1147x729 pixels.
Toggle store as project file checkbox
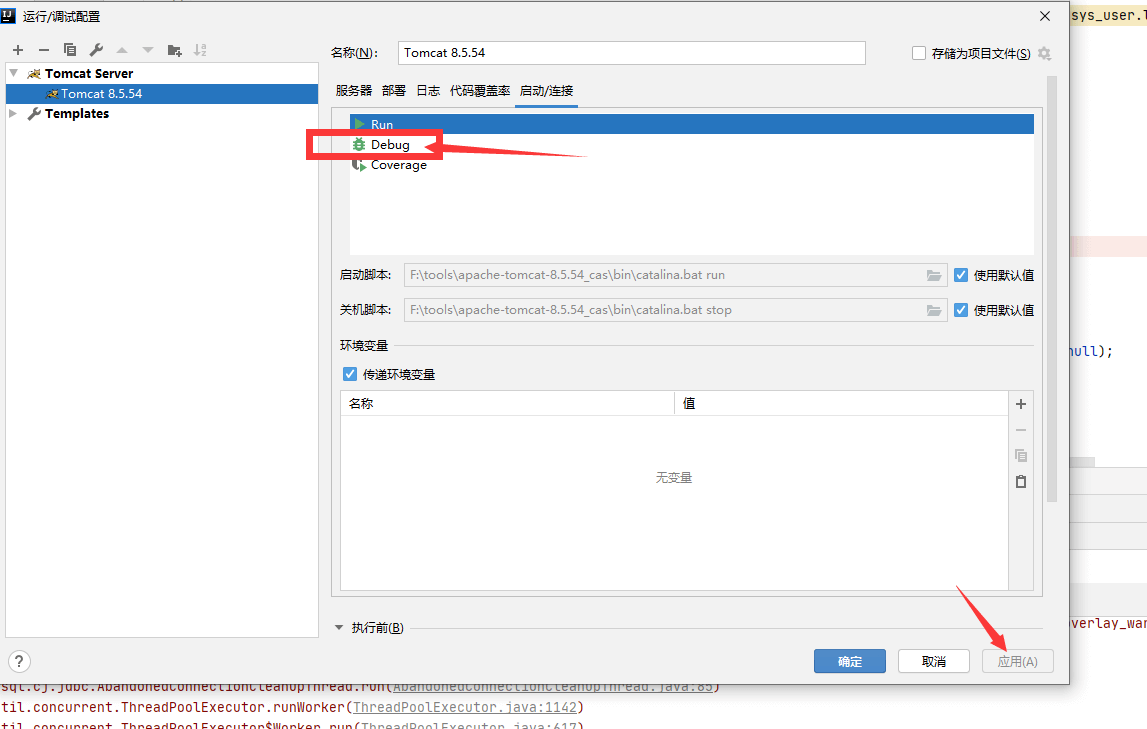(919, 53)
